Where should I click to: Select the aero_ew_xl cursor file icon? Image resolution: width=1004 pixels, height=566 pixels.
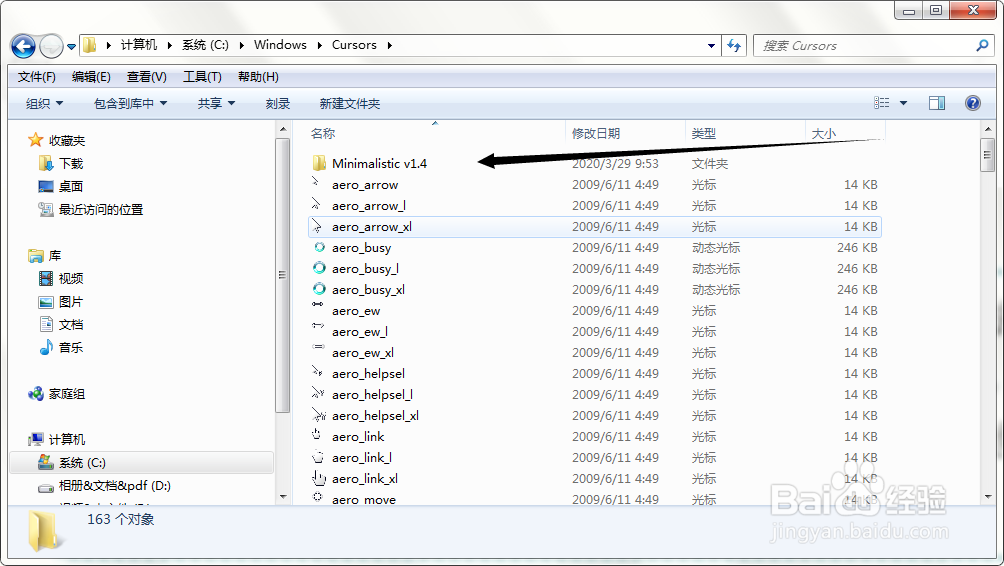[x=318, y=346]
